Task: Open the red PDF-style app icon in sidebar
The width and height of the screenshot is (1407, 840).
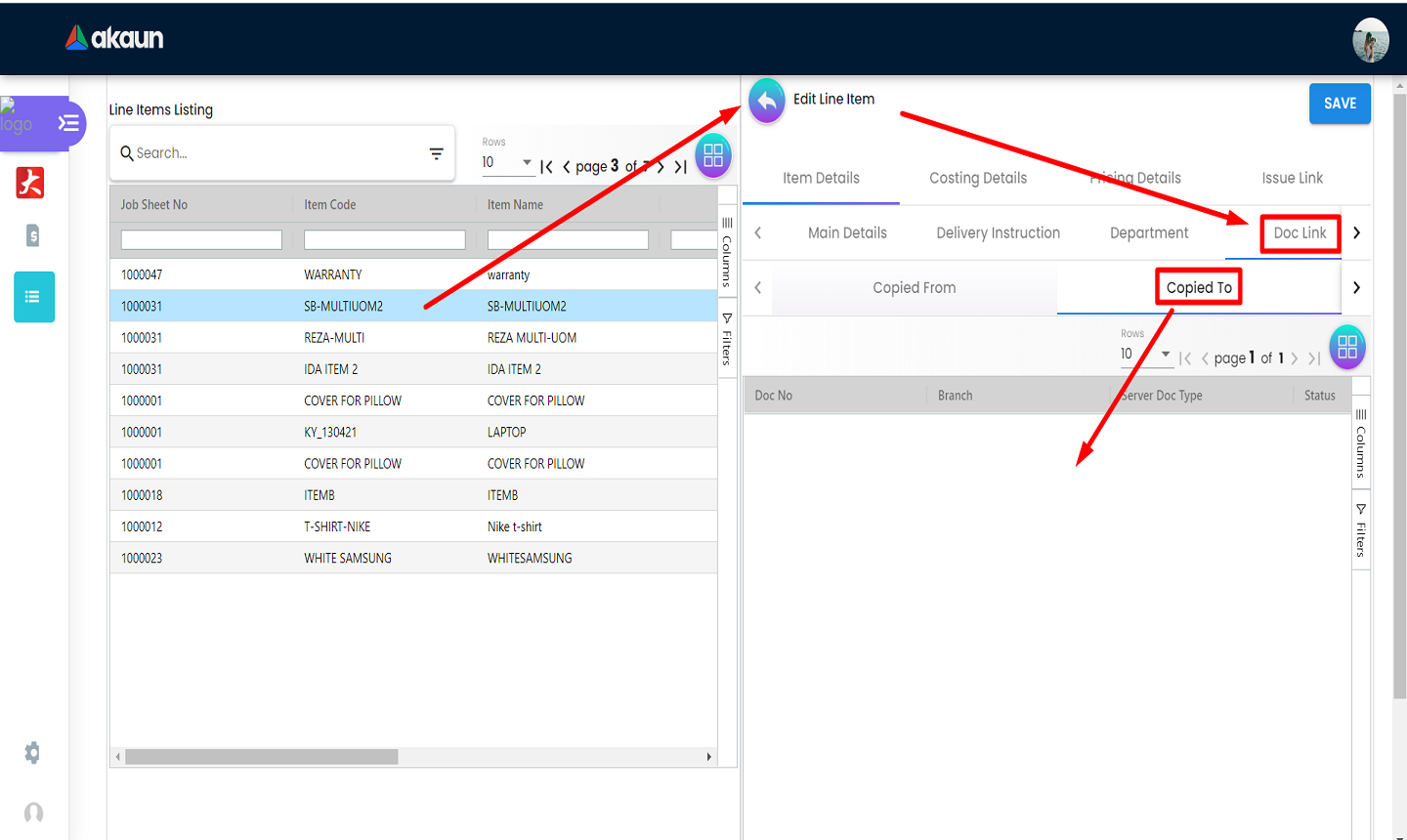Action: pos(30,183)
